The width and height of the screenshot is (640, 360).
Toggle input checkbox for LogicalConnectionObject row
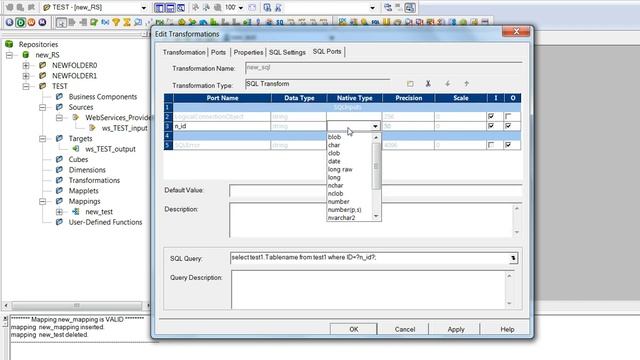click(491, 117)
